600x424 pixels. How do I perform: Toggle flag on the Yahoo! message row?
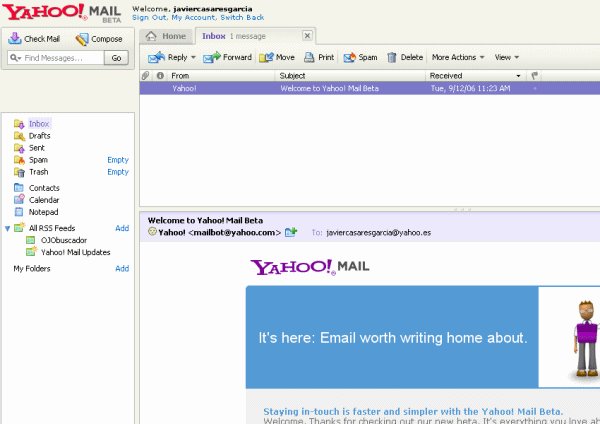[535, 88]
